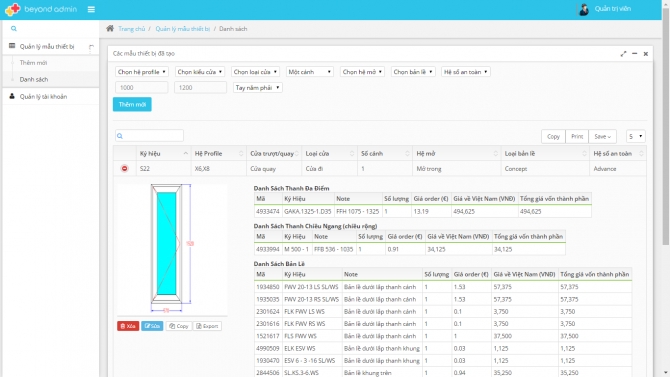Click cell GAKA.1325-1.D35
670x377 pixels.
(x=308, y=211)
